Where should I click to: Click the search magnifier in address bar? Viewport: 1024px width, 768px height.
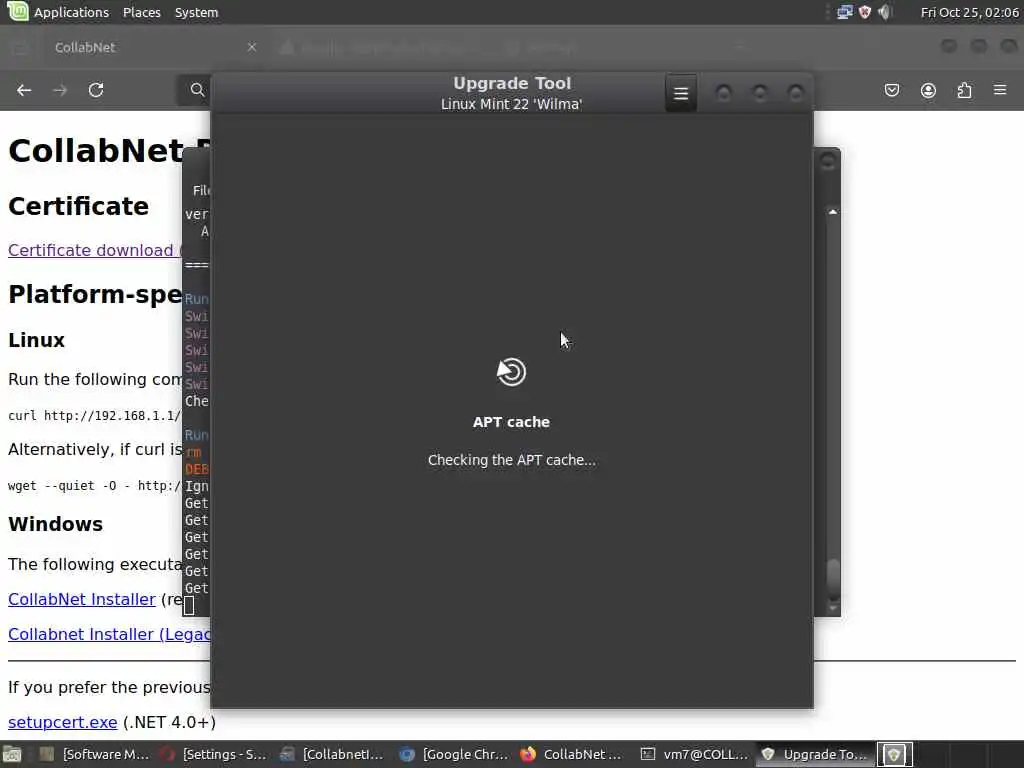click(x=197, y=90)
